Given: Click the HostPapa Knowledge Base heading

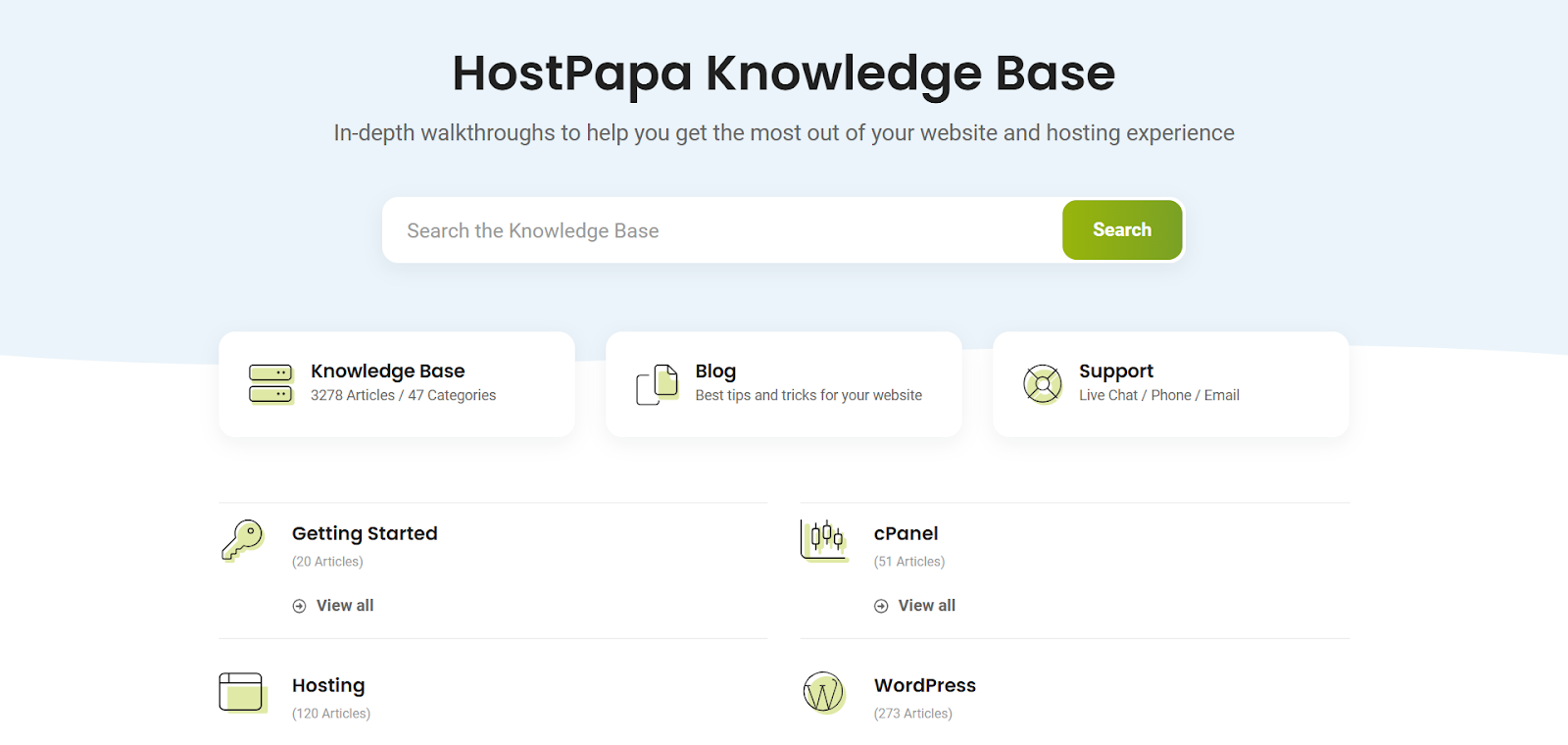Looking at the screenshot, I should click(x=784, y=74).
